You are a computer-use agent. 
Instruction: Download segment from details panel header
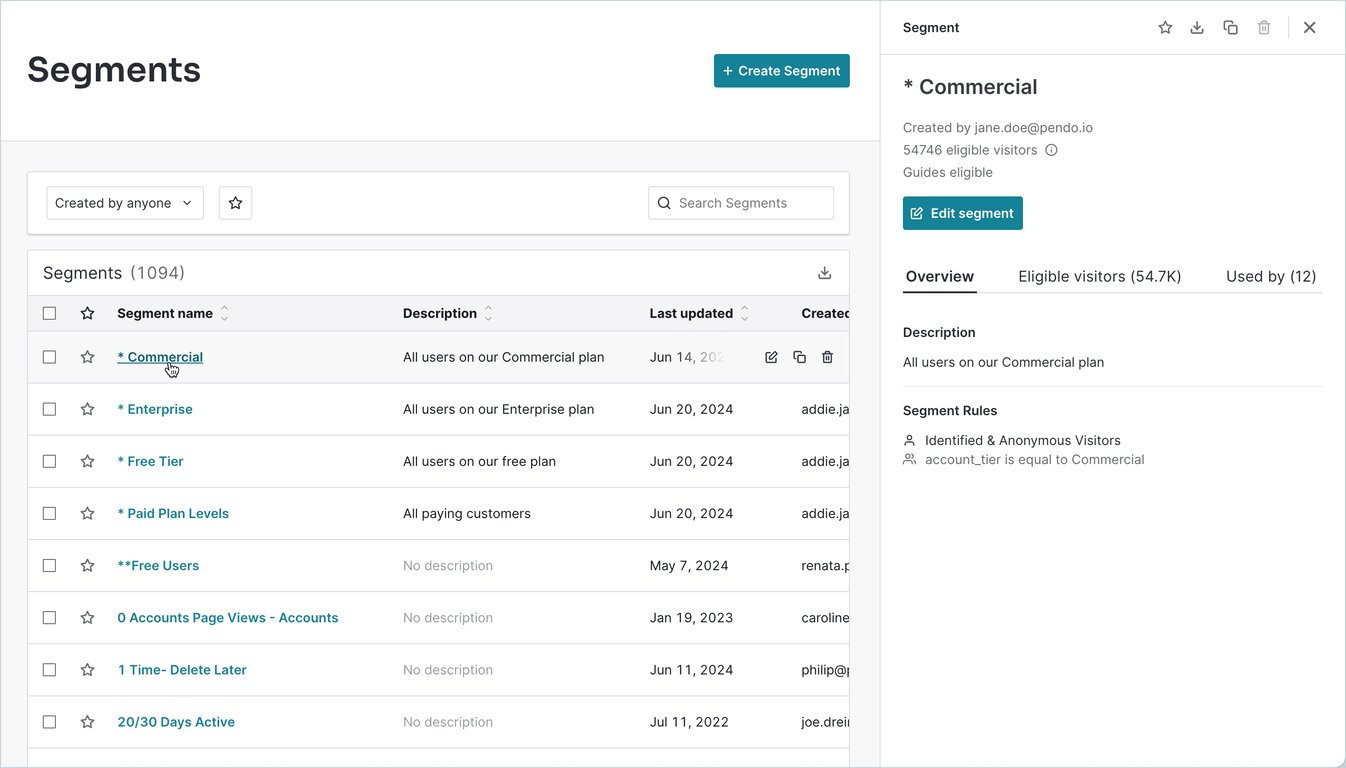(1197, 28)
